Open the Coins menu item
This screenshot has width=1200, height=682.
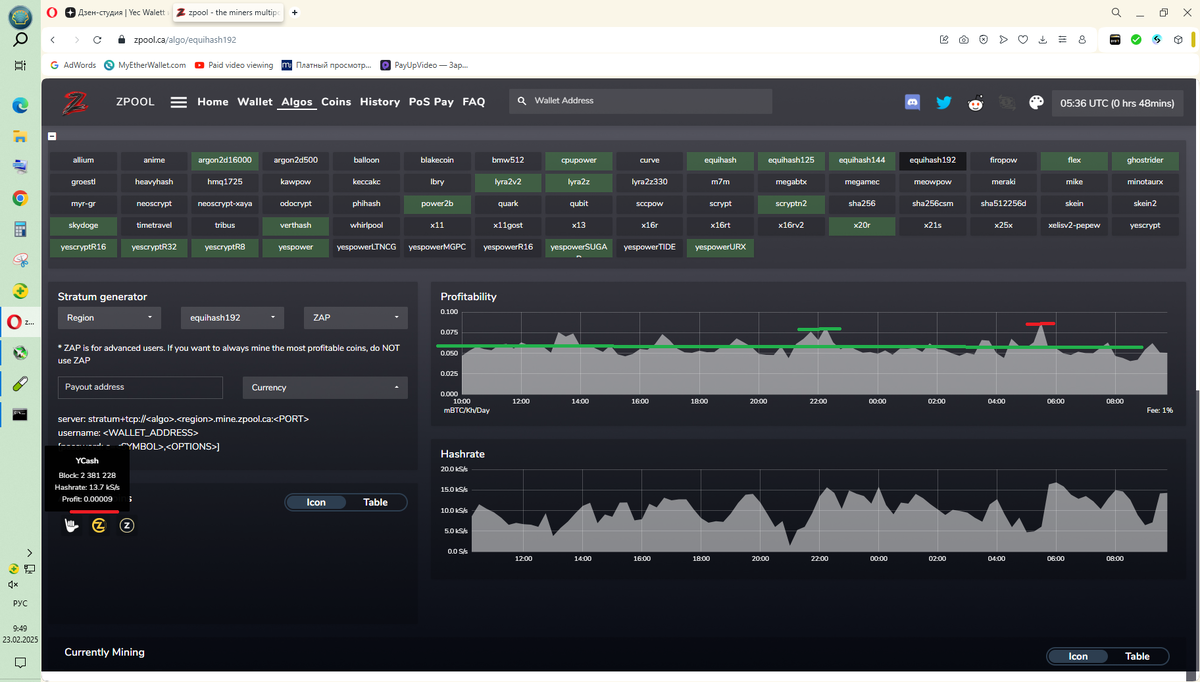coord(336,102)
